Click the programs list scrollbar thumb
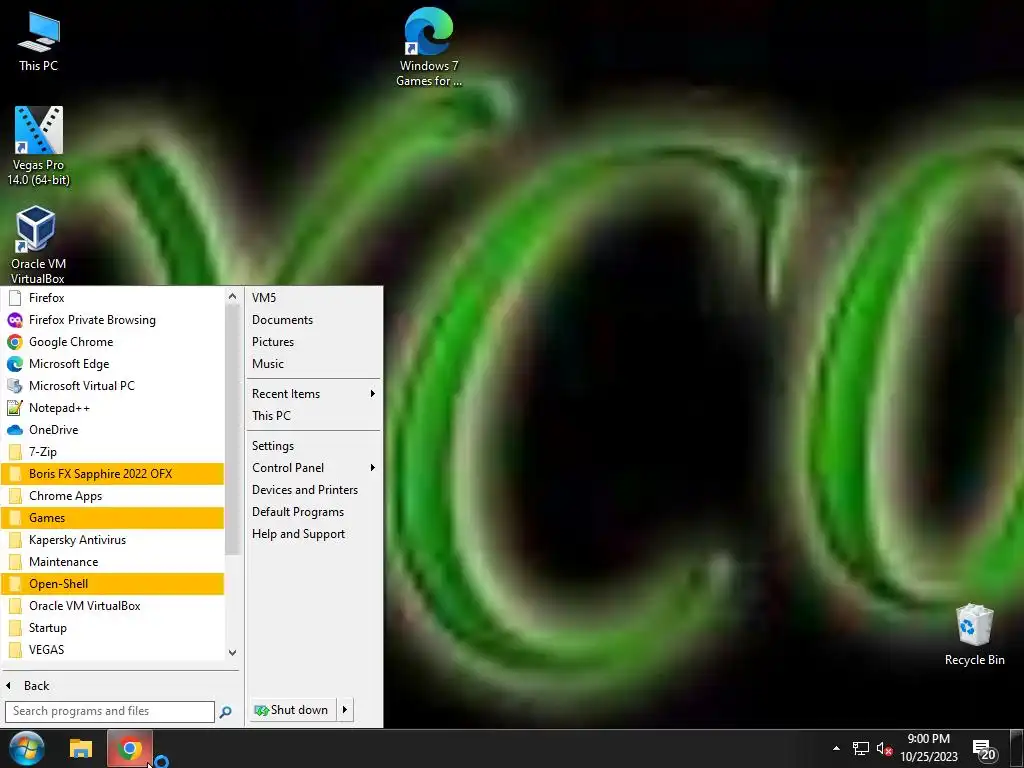 coord(232,430)
